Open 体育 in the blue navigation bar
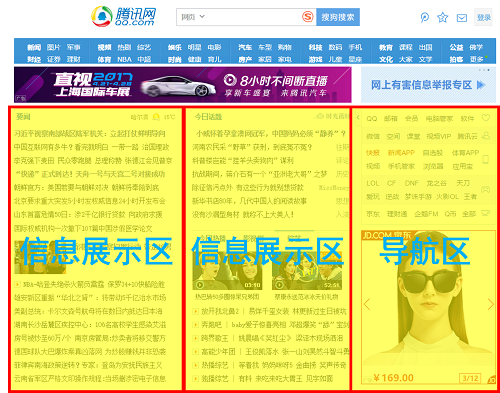Image resolution: width=500 pixels, height=393 pixels. tap(104, 59)
